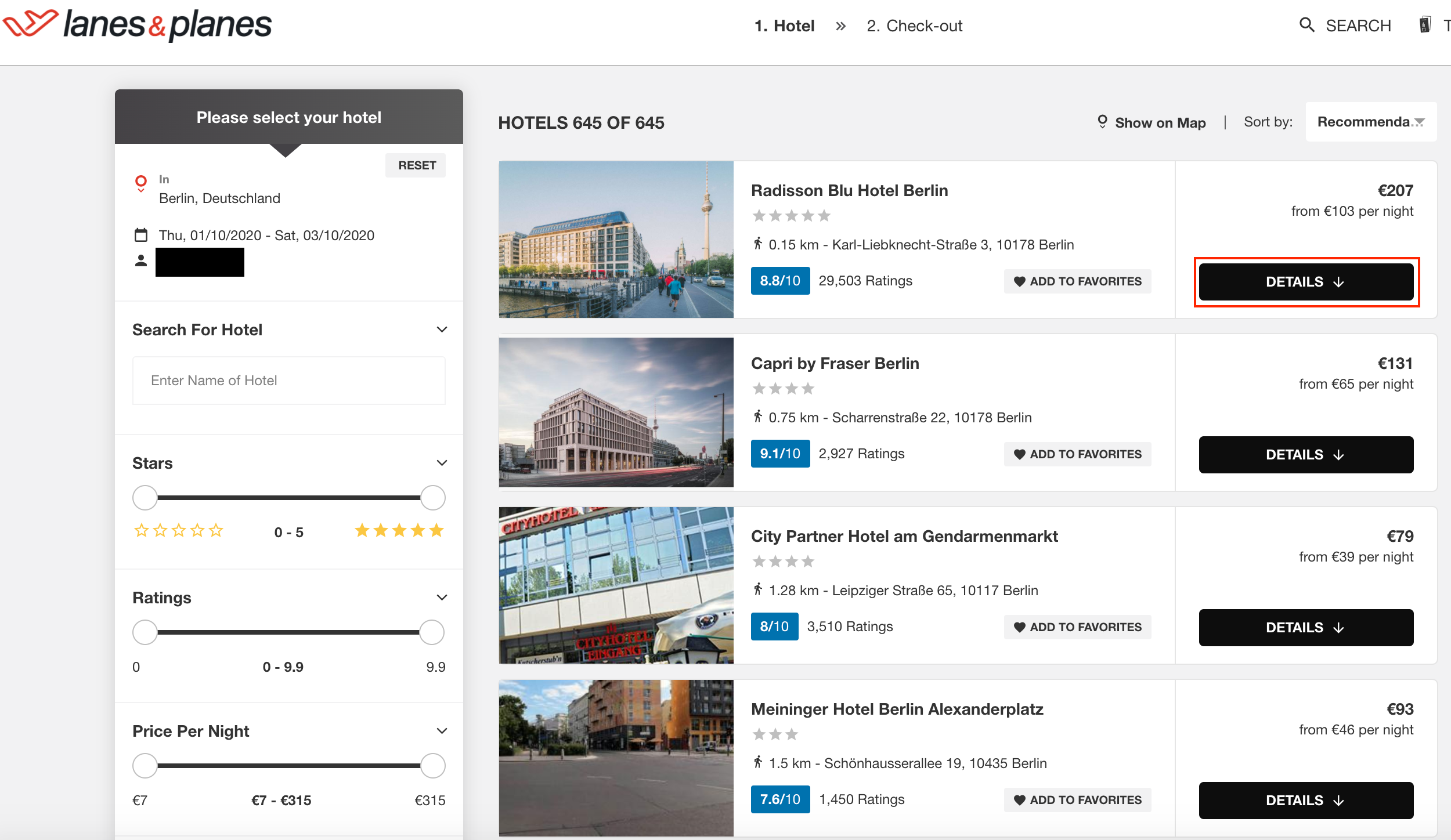This screenshot has width=1451, height=840.
Task: Click the 8/10 rating badge
Action: [774, 627]
